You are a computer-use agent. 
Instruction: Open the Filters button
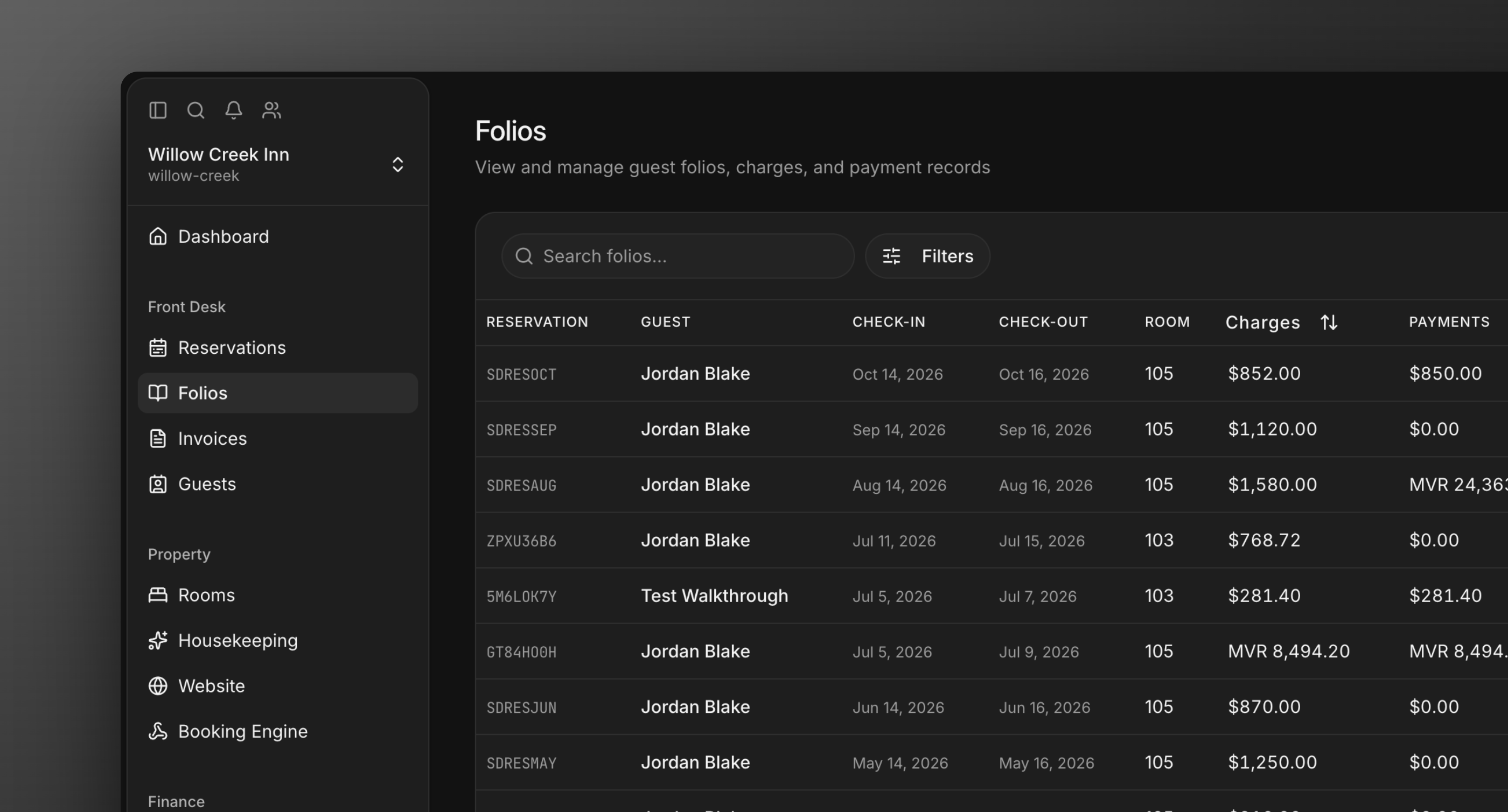pos(927,256)
